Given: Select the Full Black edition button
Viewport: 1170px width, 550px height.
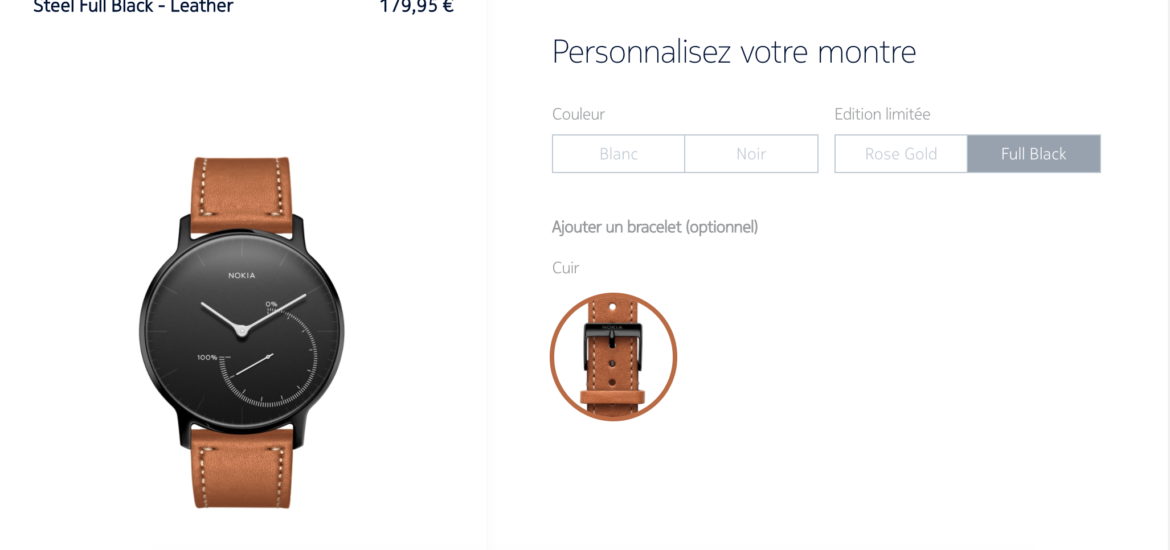Looking at the screenshot, I should 1033,154.
